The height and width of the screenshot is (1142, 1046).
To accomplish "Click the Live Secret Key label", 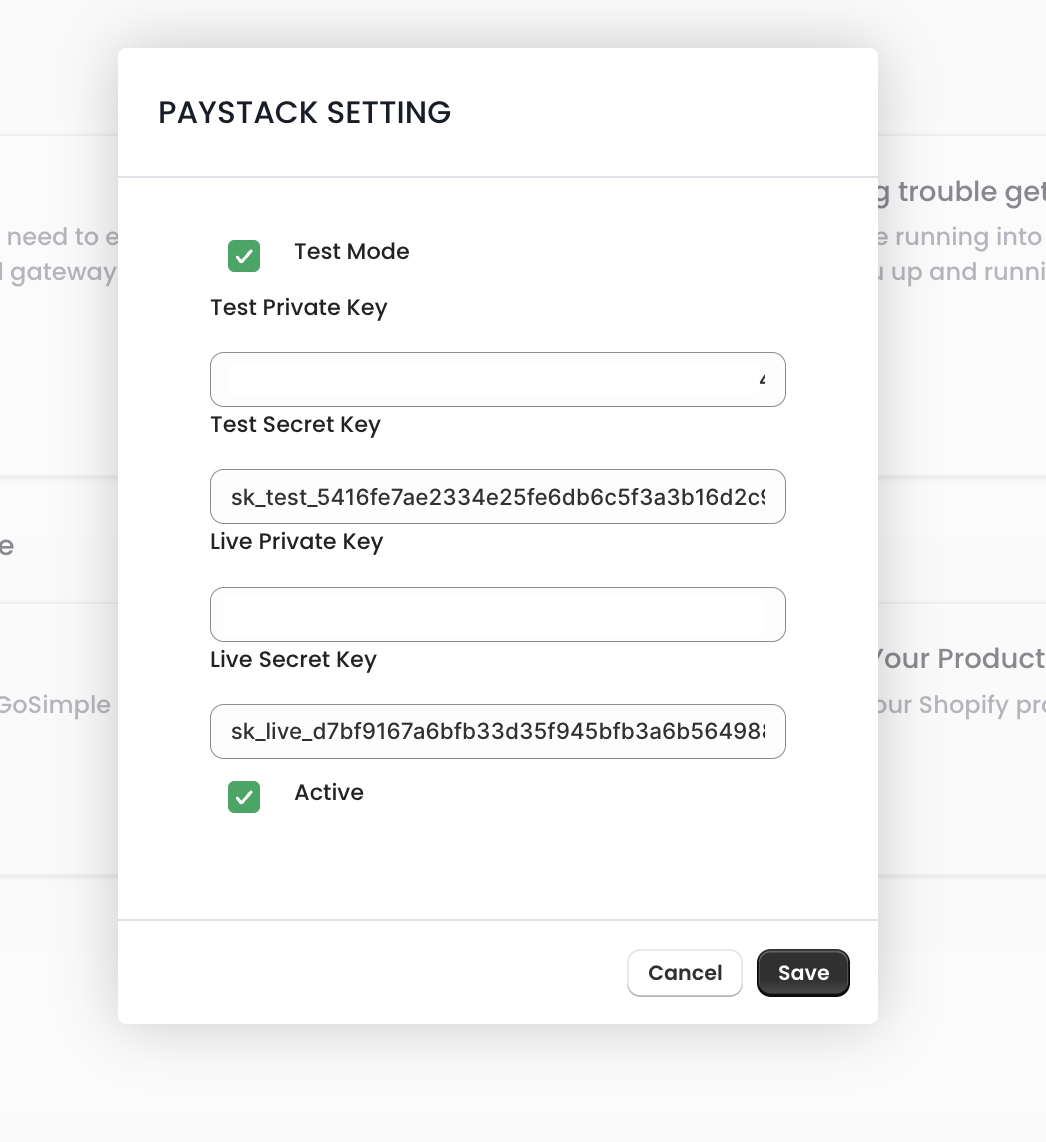I will tap(293, 660).
